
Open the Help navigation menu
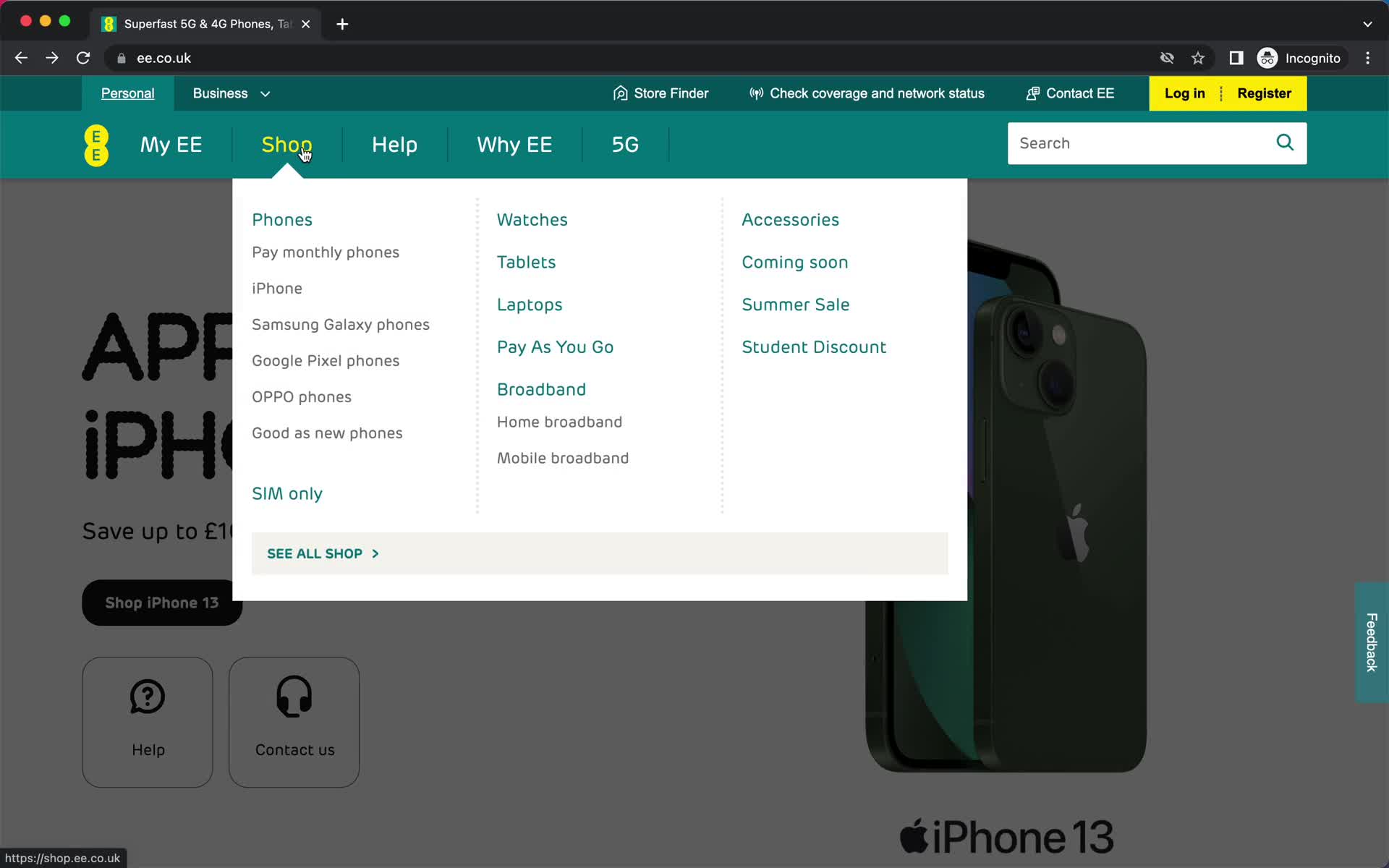click(x=394, y=145)
